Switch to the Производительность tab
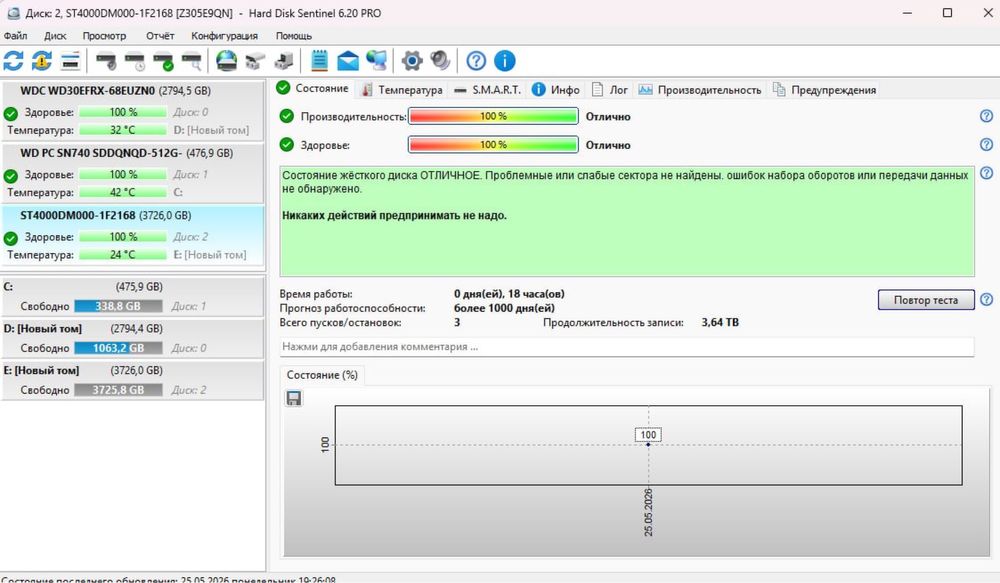 tap(700, 90)
